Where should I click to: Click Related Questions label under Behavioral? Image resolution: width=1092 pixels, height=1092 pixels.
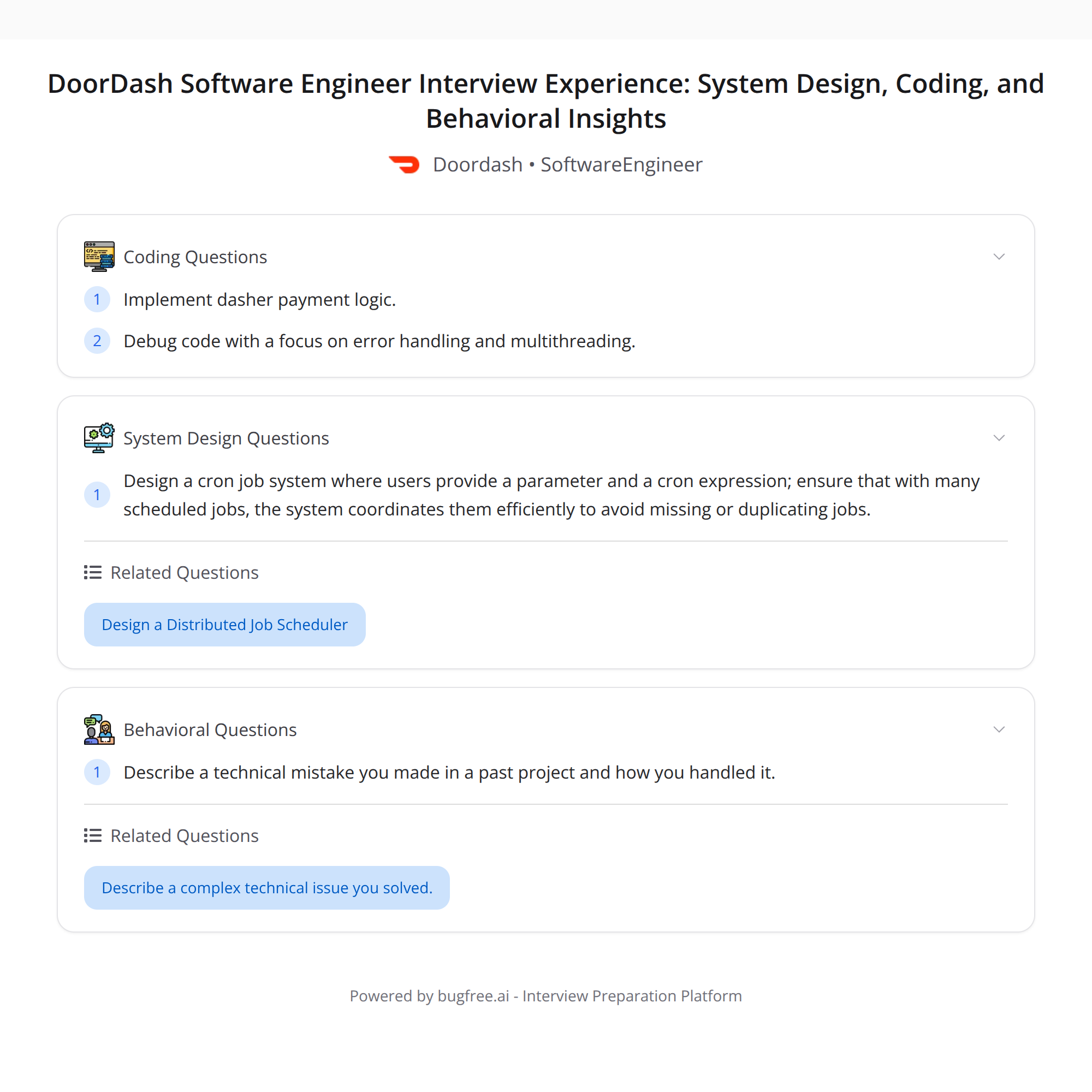(184, 836)
